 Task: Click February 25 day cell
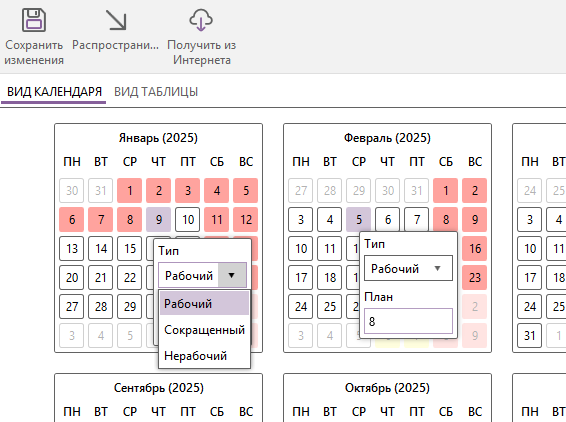[x=330, y=306]
